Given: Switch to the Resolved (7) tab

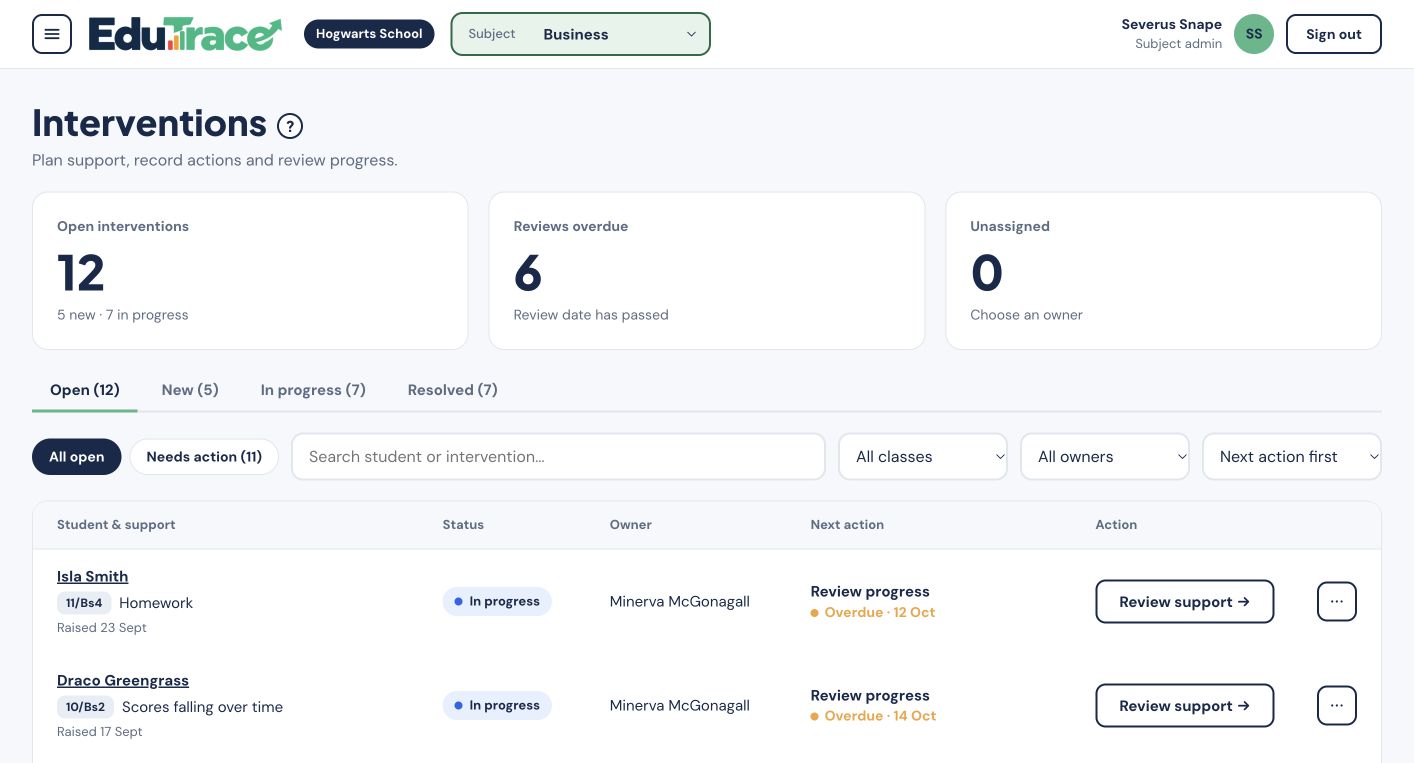Looking at the screenshot, I should pyautogui.click(x=453, y=390).
